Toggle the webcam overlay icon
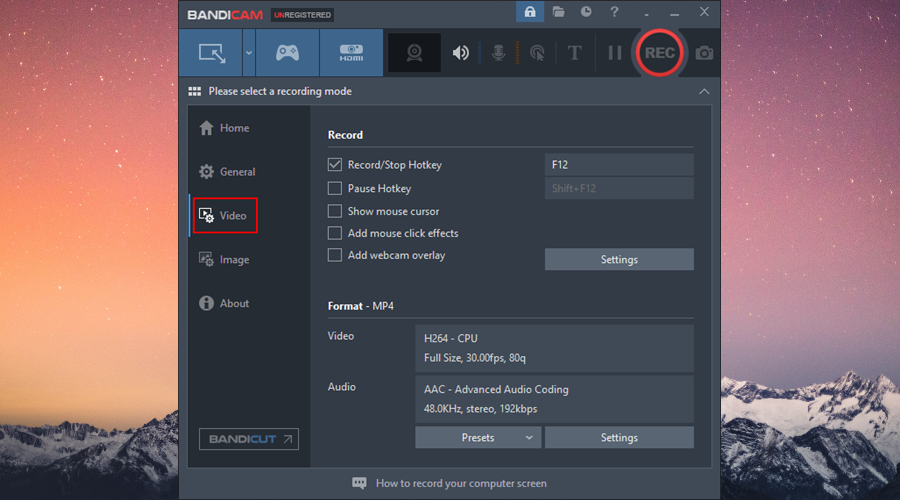Image resolution: width=900 pixels, height=500 pixels. [414, 53]
